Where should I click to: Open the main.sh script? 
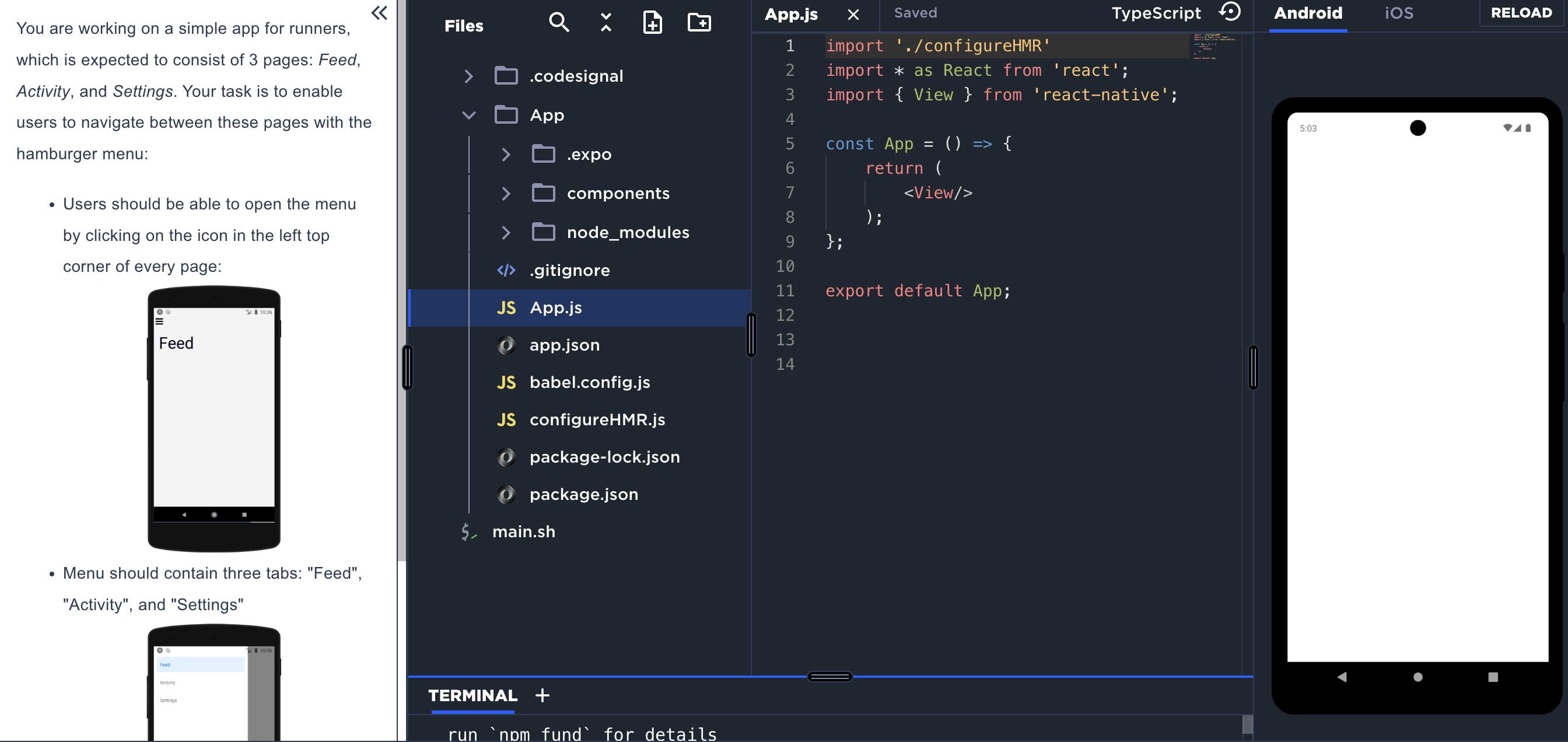[x=523, y=531]
